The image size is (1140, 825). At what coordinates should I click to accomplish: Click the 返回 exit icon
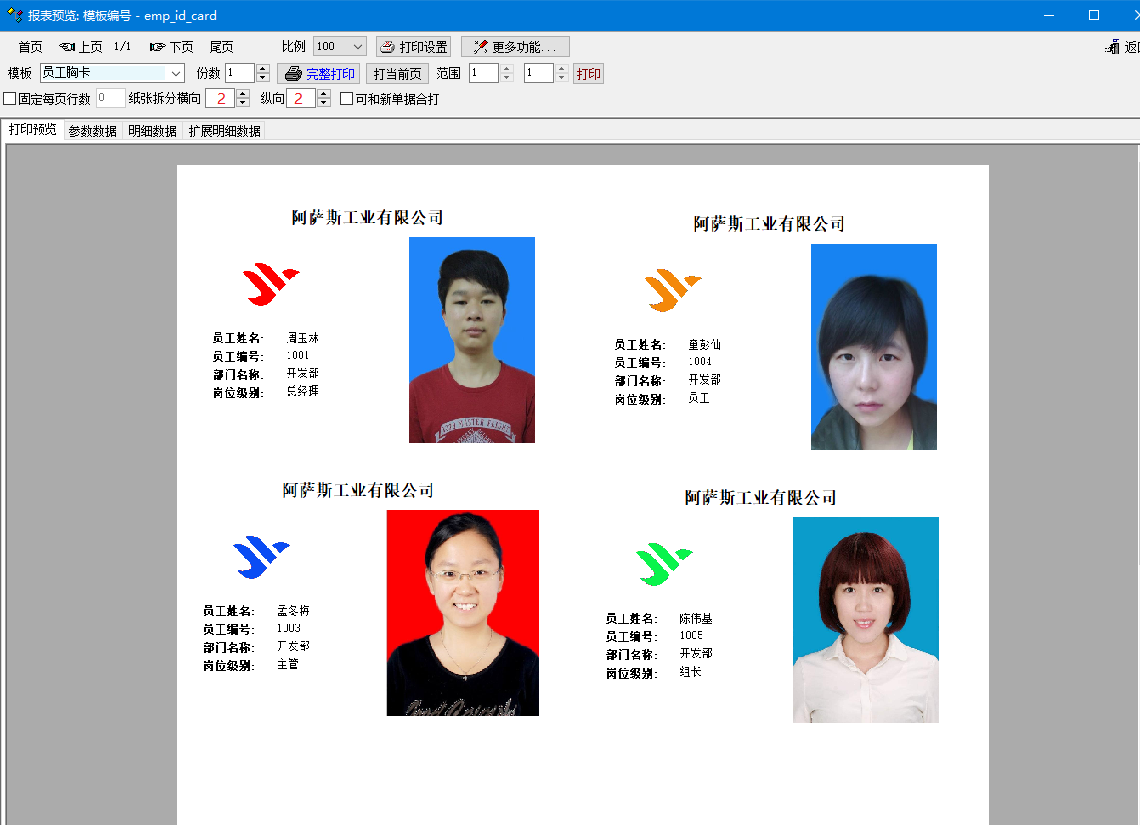[1113, 47]
